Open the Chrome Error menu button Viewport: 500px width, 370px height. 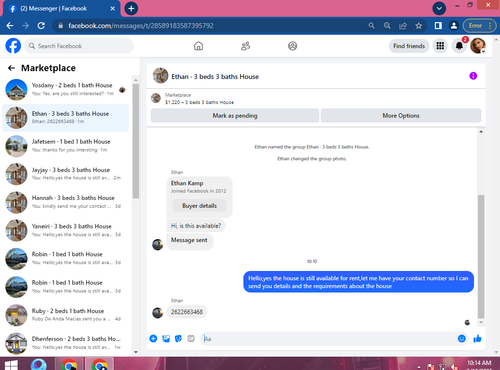pos(479,26)
